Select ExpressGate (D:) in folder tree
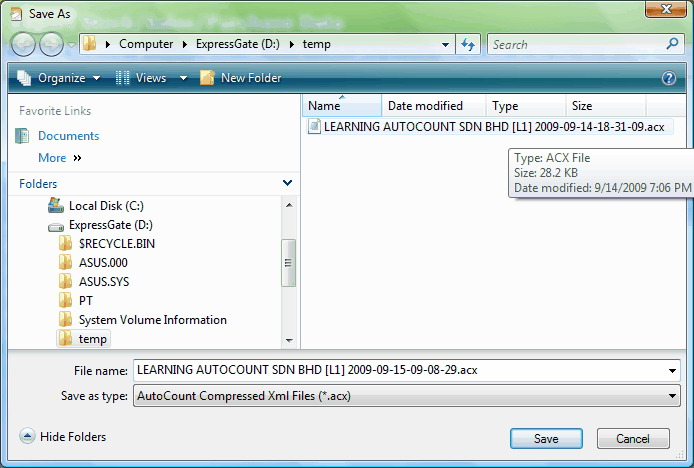The image size is (694, 468). click(111, 225)
